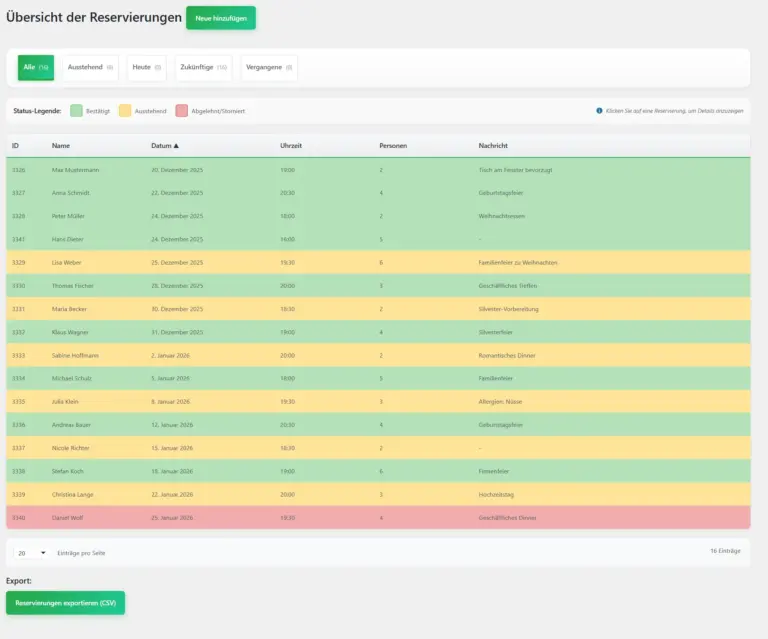
Task: Click reservation ID '3340'
Action: (x=19, y=518)
